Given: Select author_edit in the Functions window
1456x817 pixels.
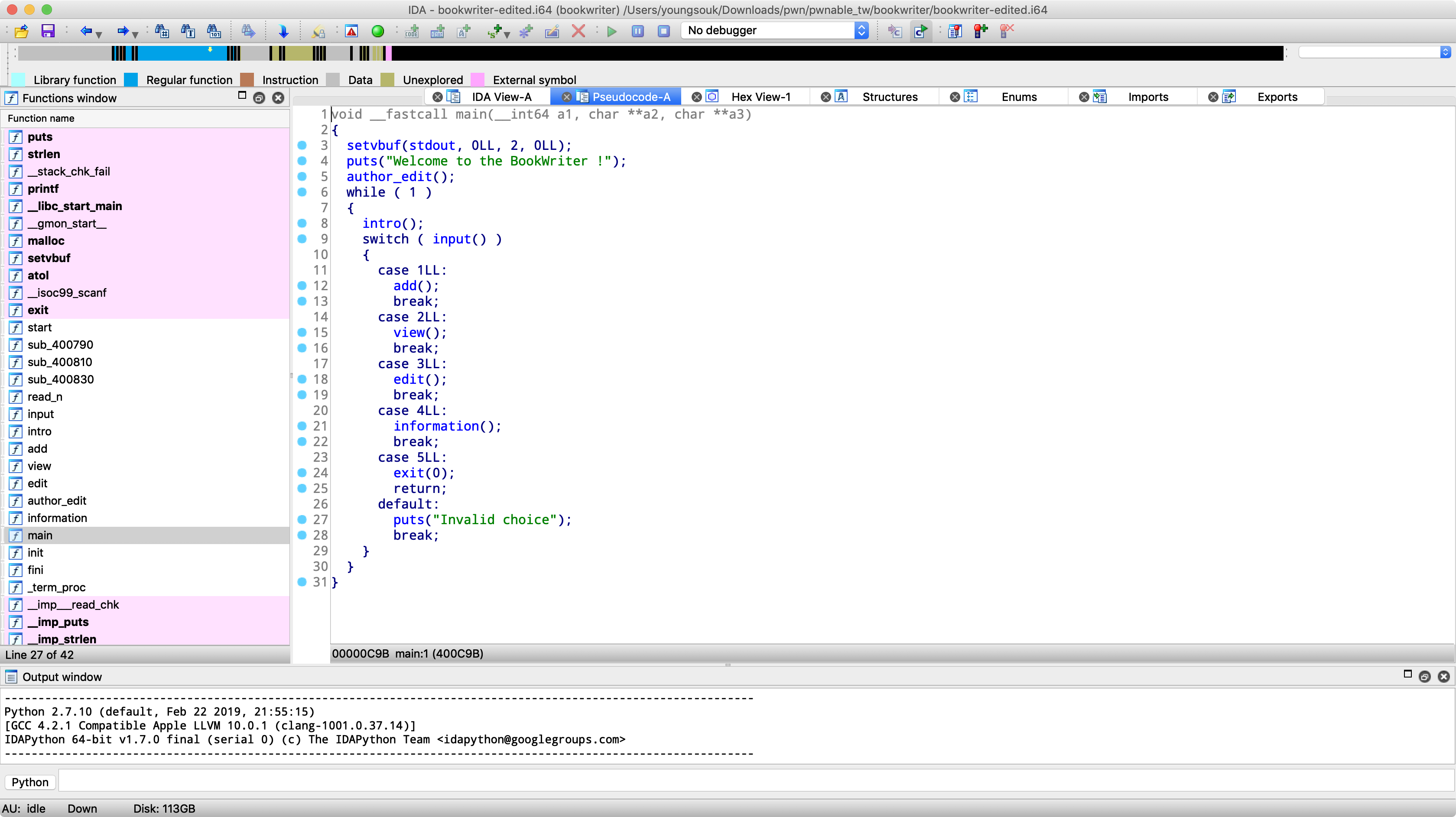Looking at the screenshot, I should 56,501.
